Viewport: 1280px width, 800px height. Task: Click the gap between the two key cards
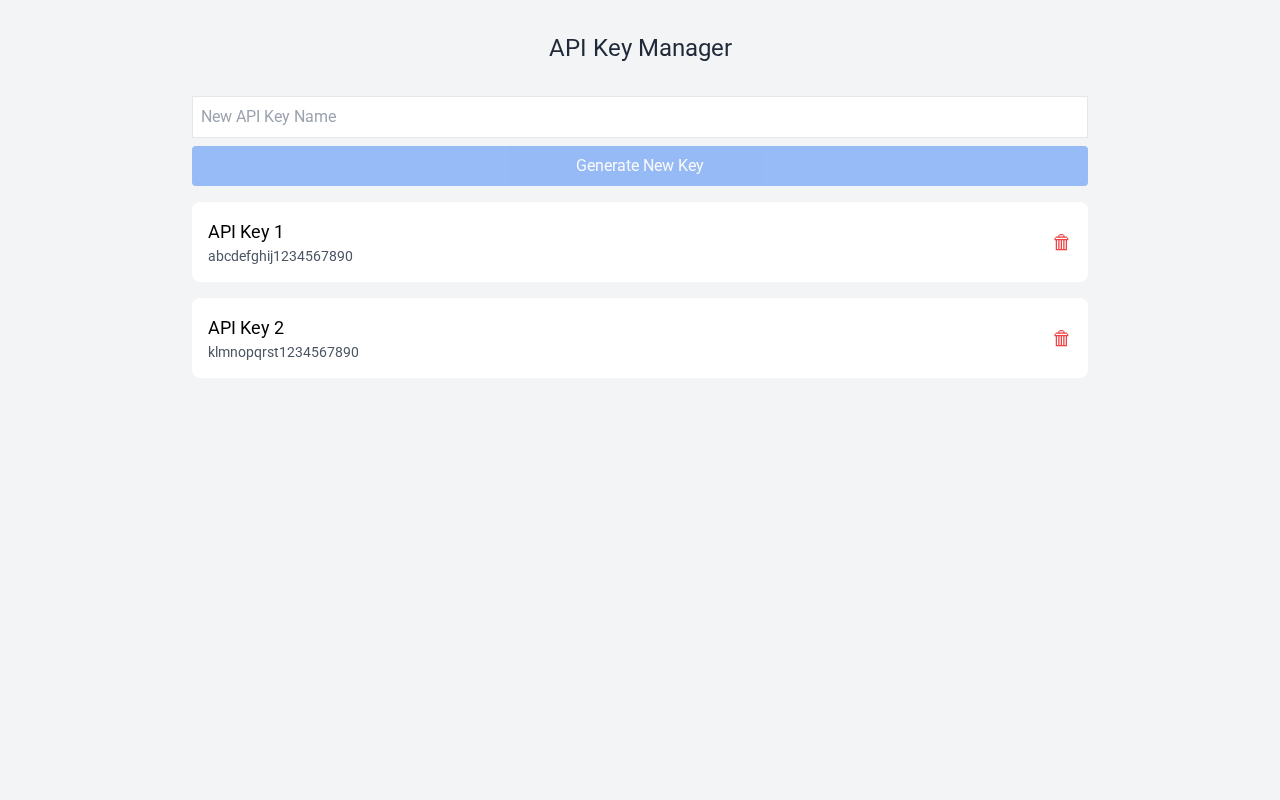tap(640, 290)
